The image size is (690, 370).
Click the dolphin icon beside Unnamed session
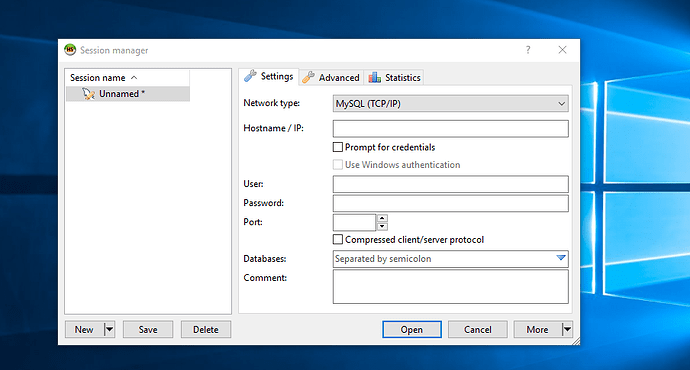(88, 94)
